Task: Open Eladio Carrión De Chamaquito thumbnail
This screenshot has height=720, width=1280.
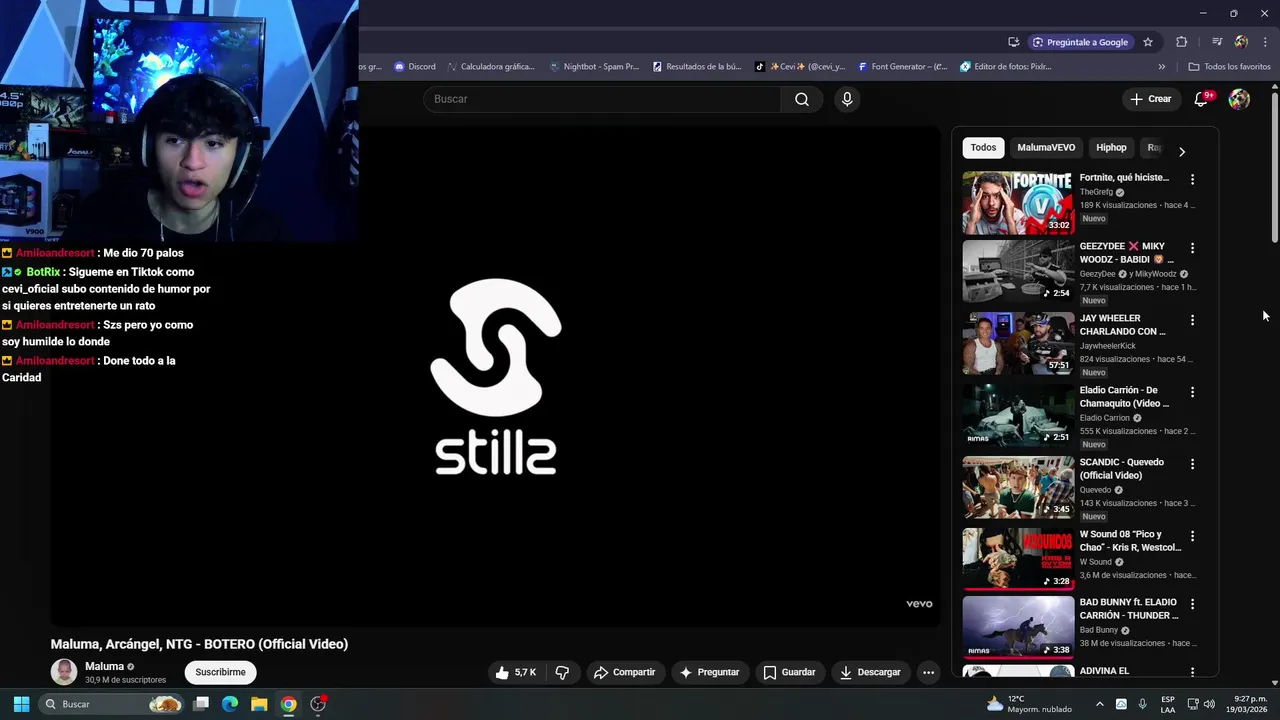Action: pyautogui.click(x=1018, y=415)
